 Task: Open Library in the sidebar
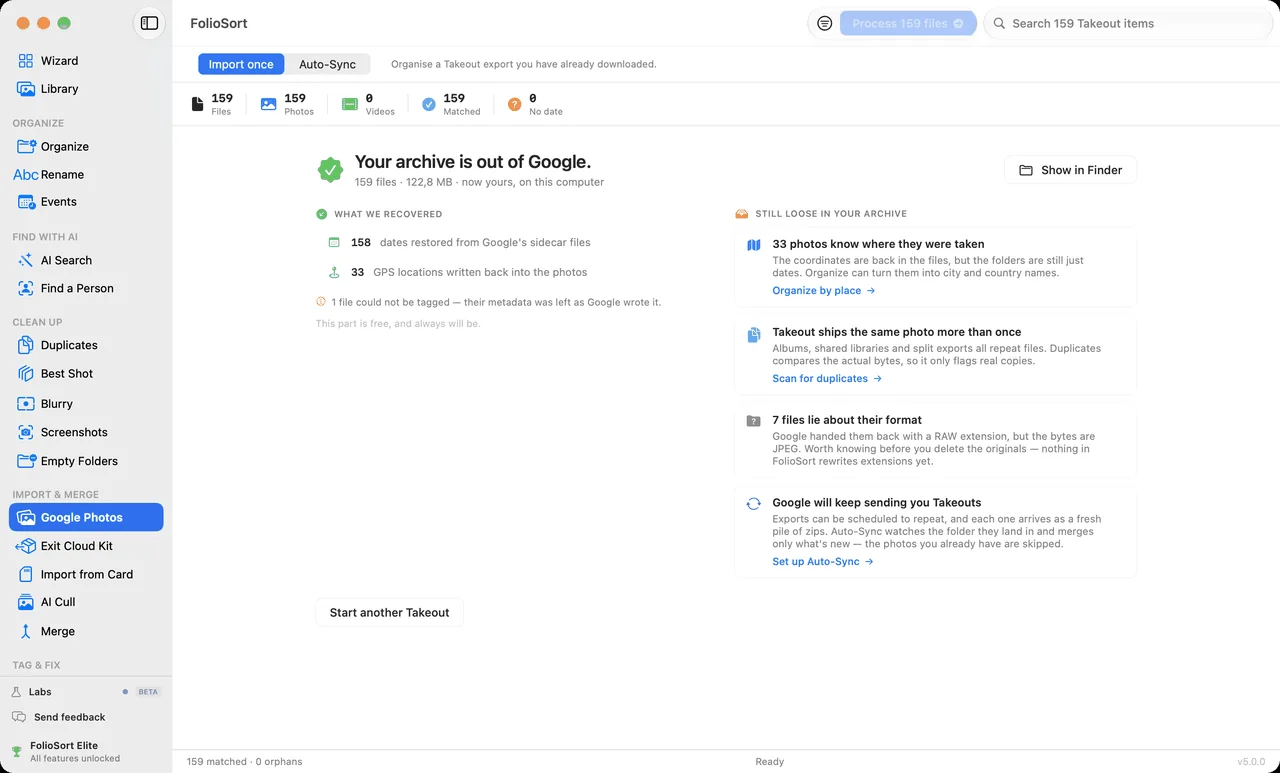[86, 89]
